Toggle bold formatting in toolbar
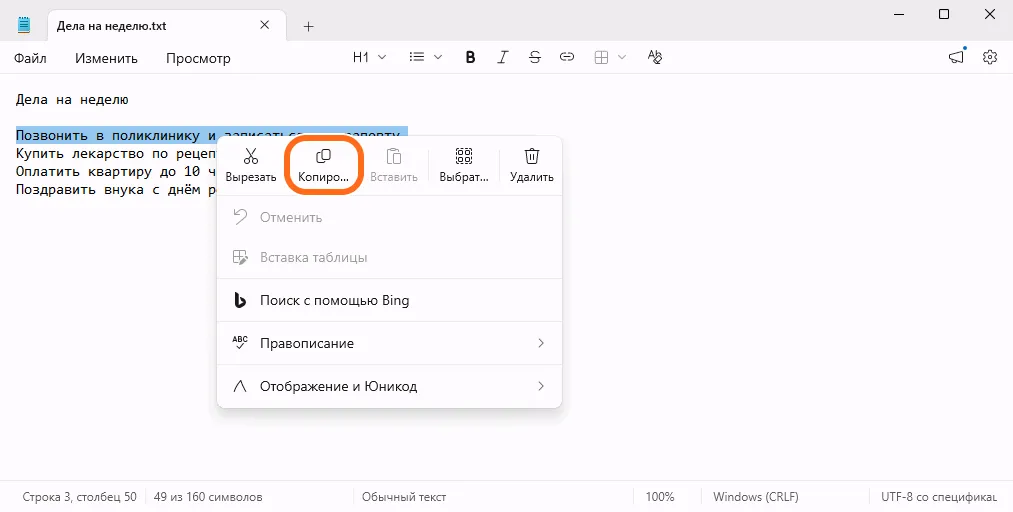The image size is (1013, 512). (x=470, y=57)
